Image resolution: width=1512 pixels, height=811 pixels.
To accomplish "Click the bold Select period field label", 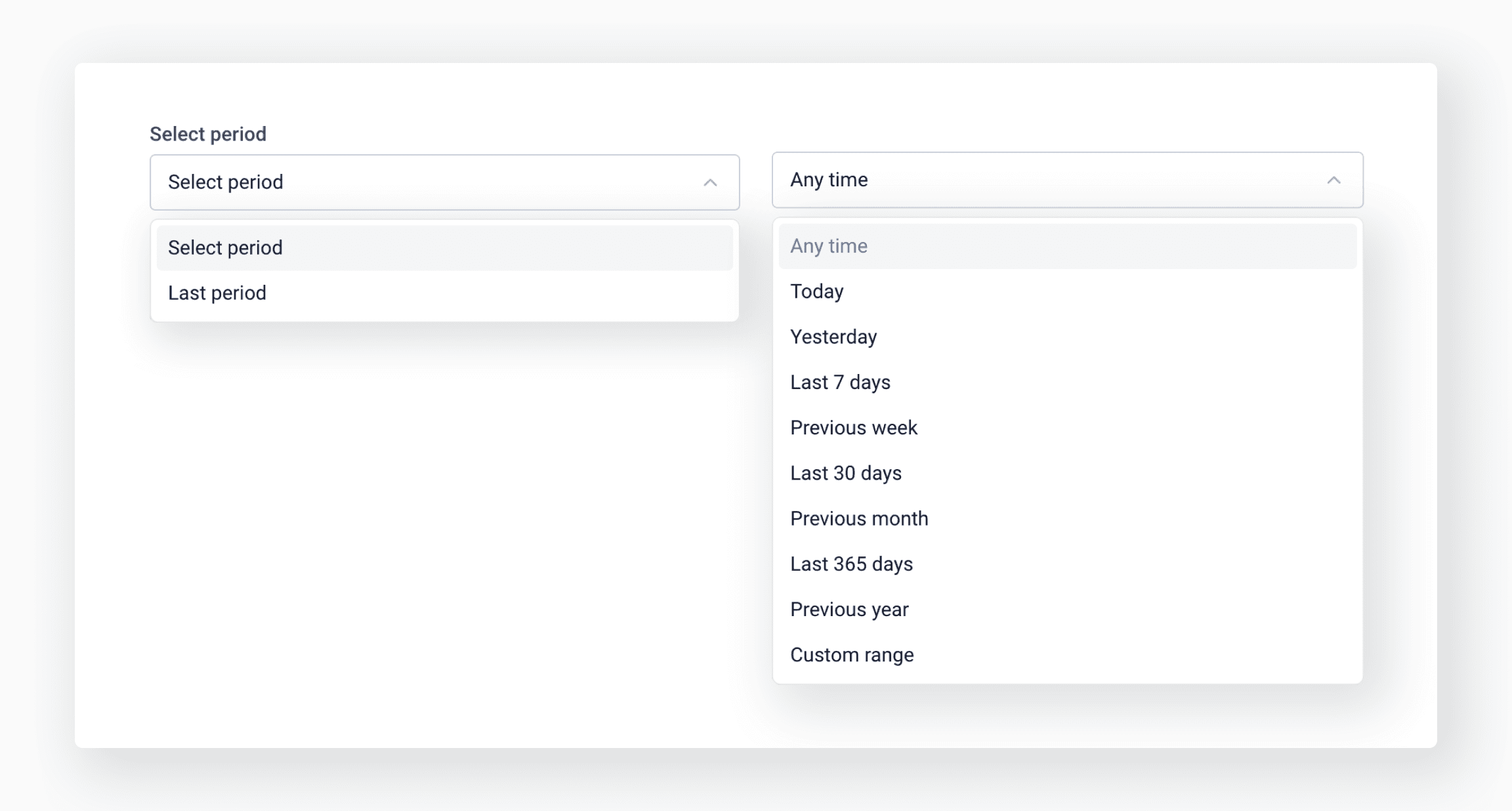I will tap(208, 134).
